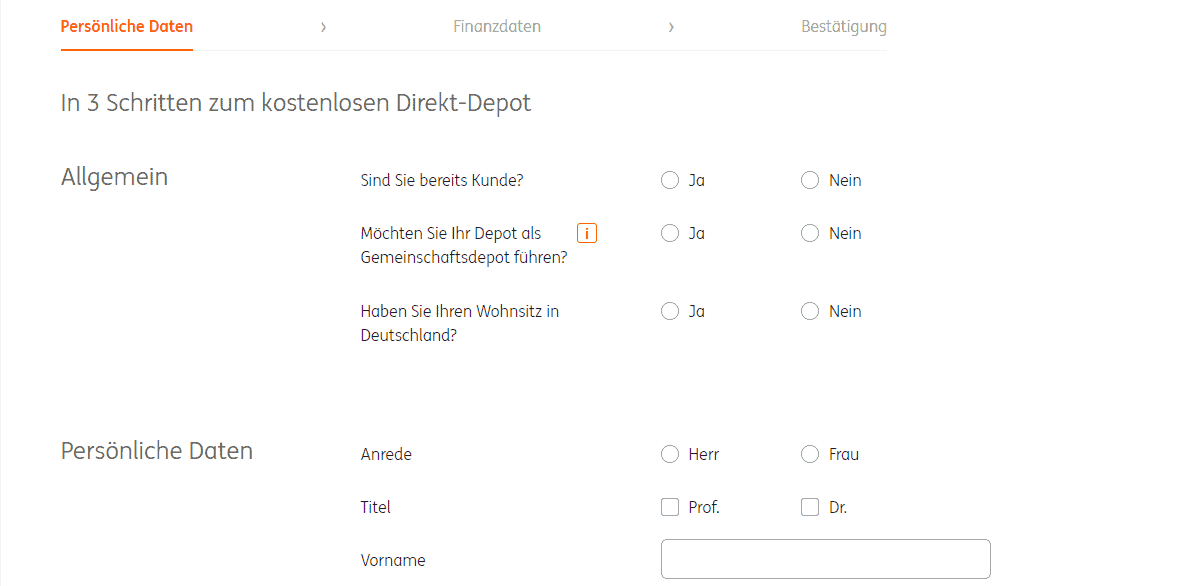Click the 'Anrede' field label

coord(386,455)
